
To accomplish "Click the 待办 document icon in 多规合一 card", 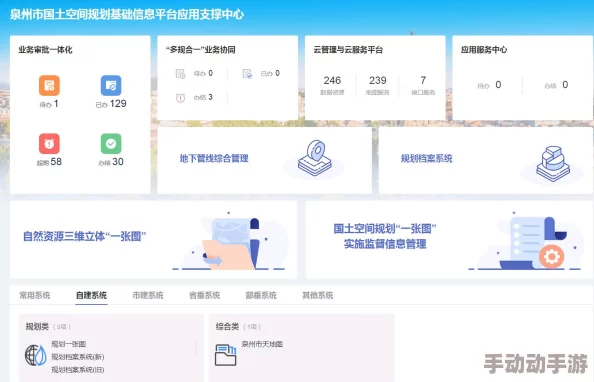I will [180, 74].
